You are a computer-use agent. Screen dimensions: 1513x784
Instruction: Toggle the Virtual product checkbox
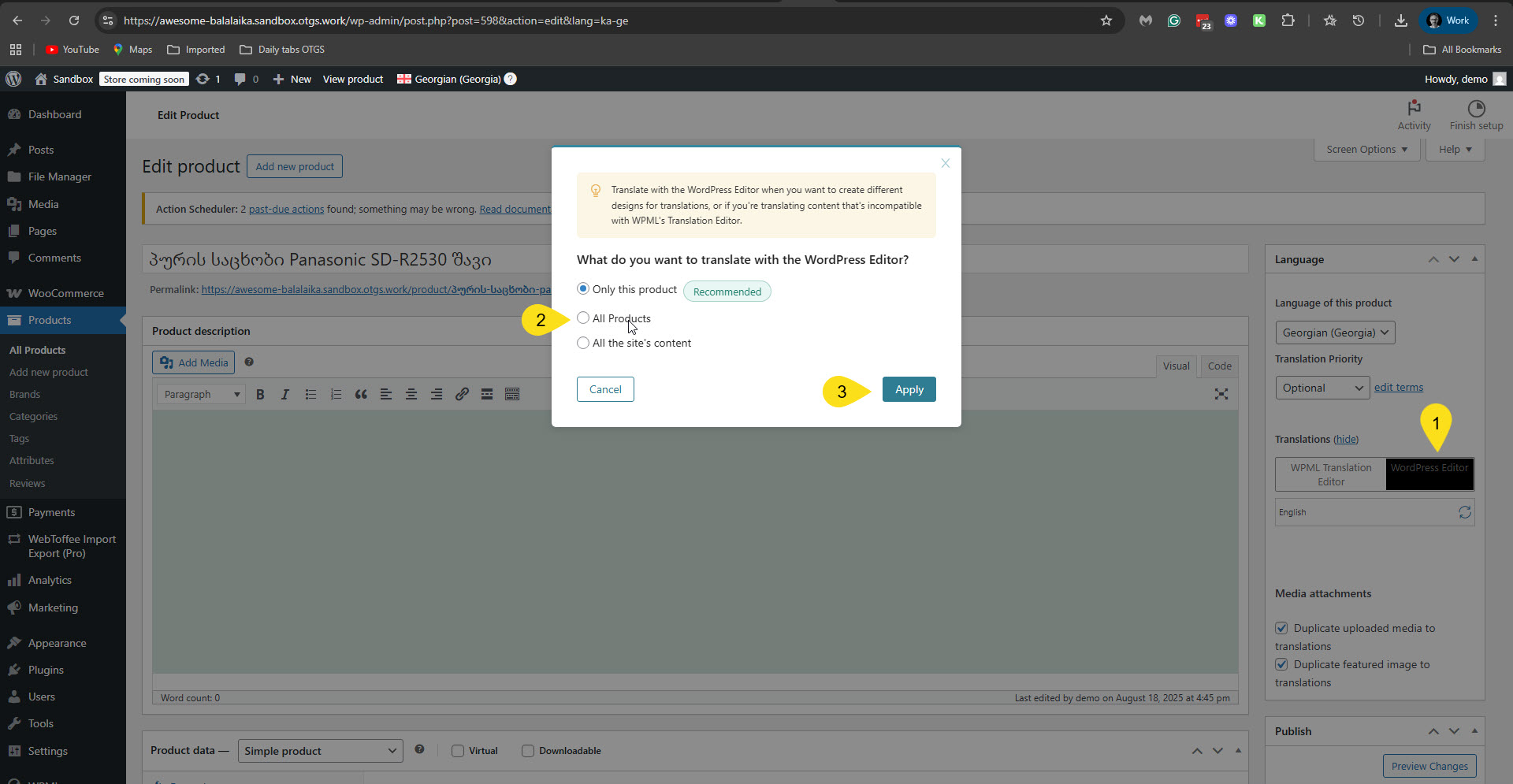point(458,751)
